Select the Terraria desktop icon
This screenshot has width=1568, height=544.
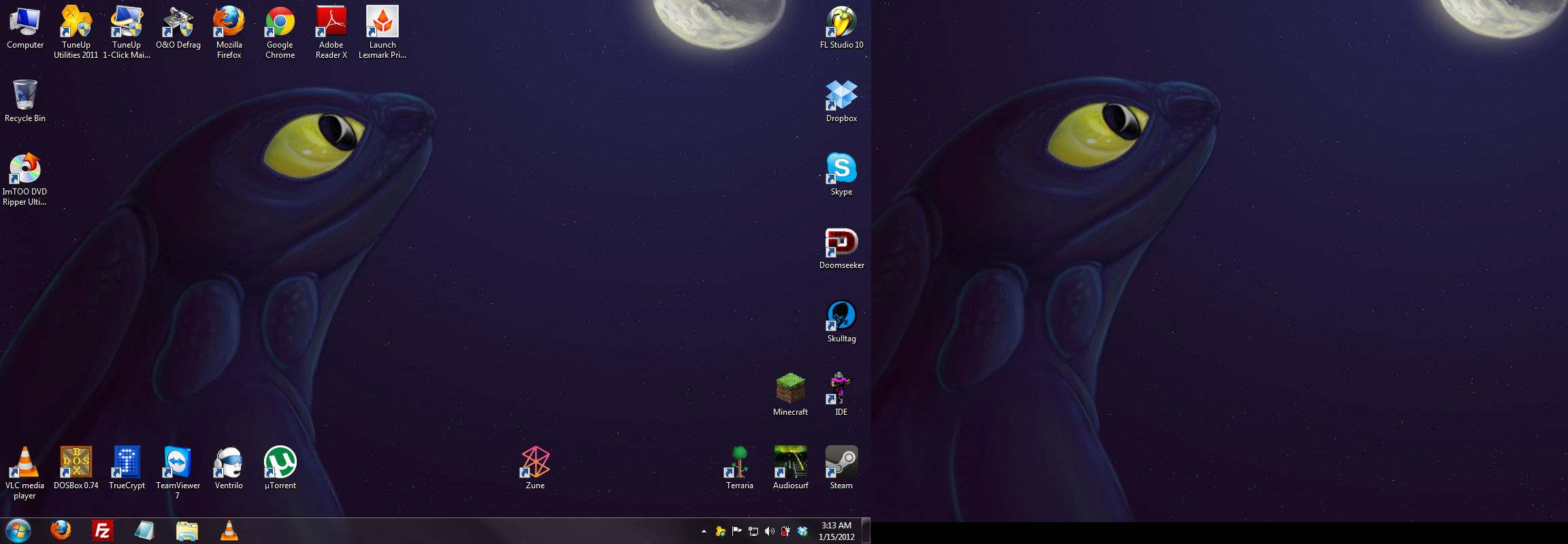[x=739, y=462]
